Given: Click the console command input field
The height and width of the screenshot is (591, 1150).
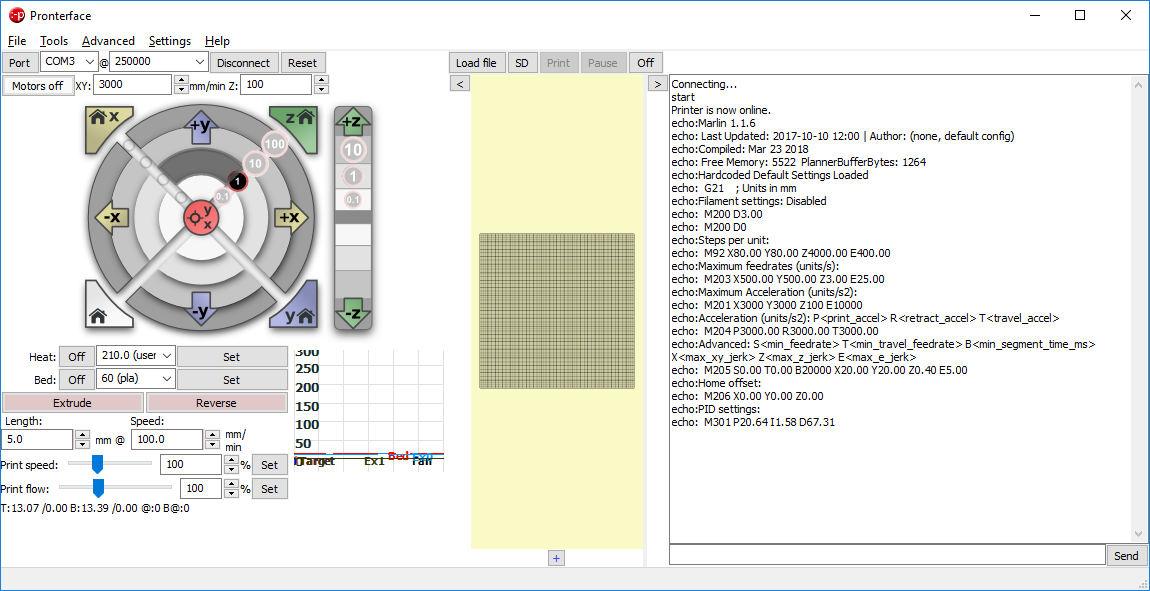Looking at the screenshot, I should point(887,555).
